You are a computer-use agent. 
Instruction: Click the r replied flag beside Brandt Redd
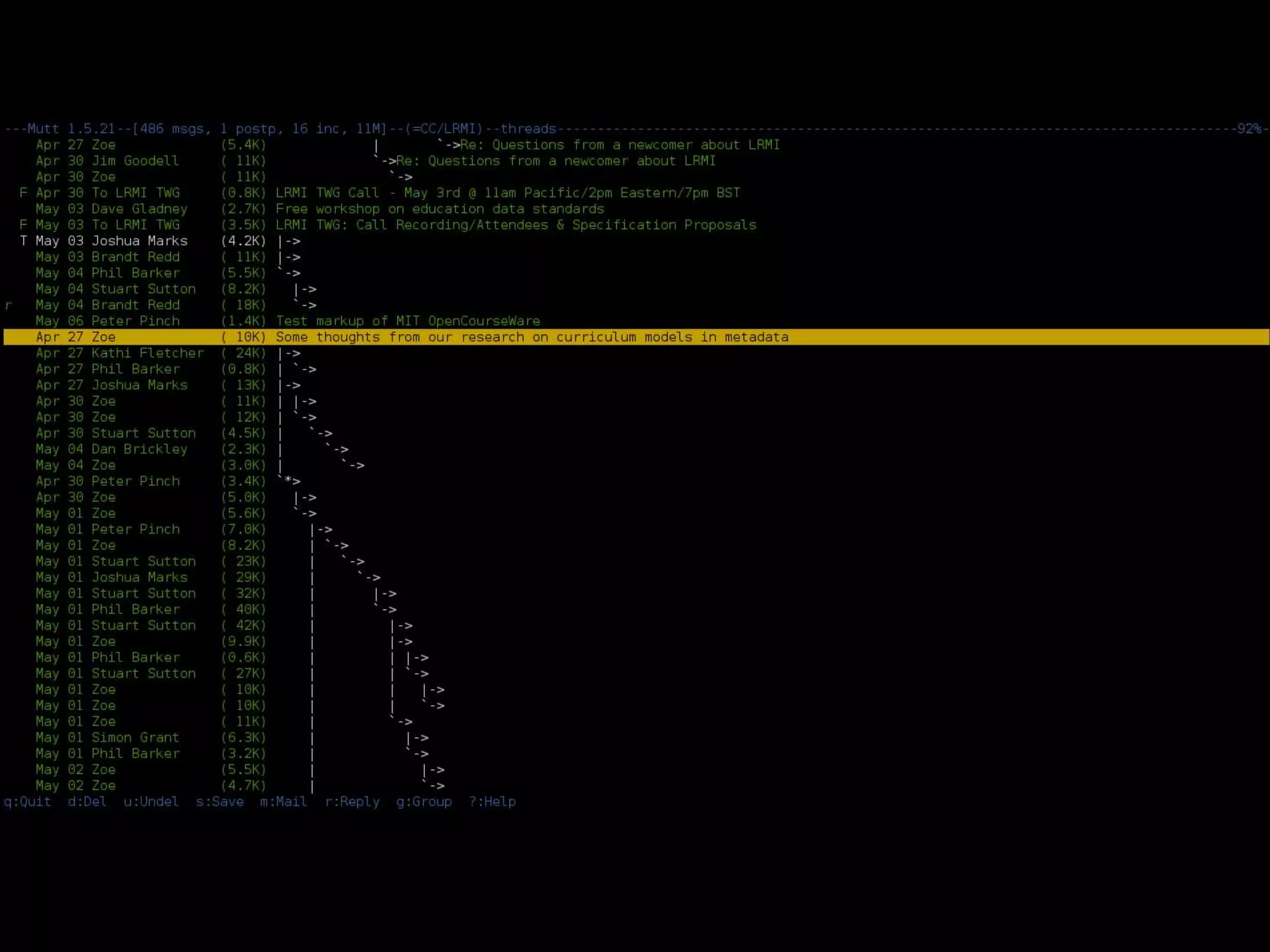click(8, 305)
